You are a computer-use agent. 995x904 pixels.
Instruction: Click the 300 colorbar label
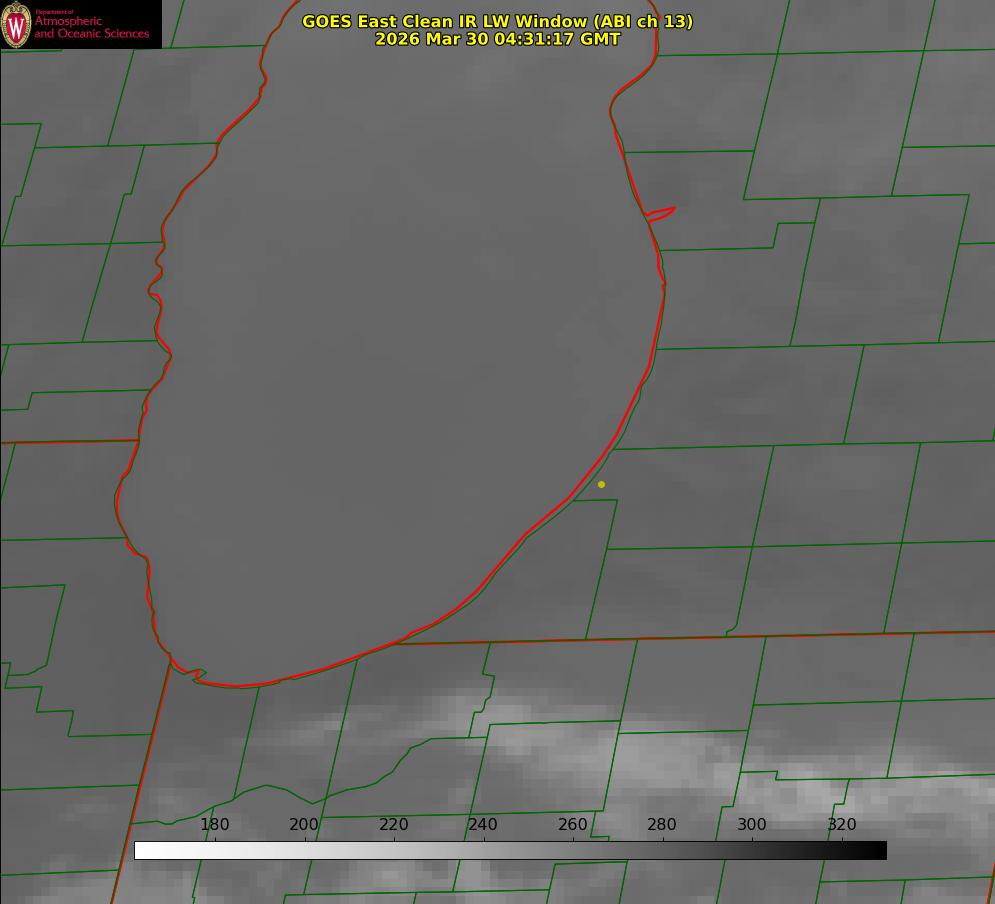752,824
